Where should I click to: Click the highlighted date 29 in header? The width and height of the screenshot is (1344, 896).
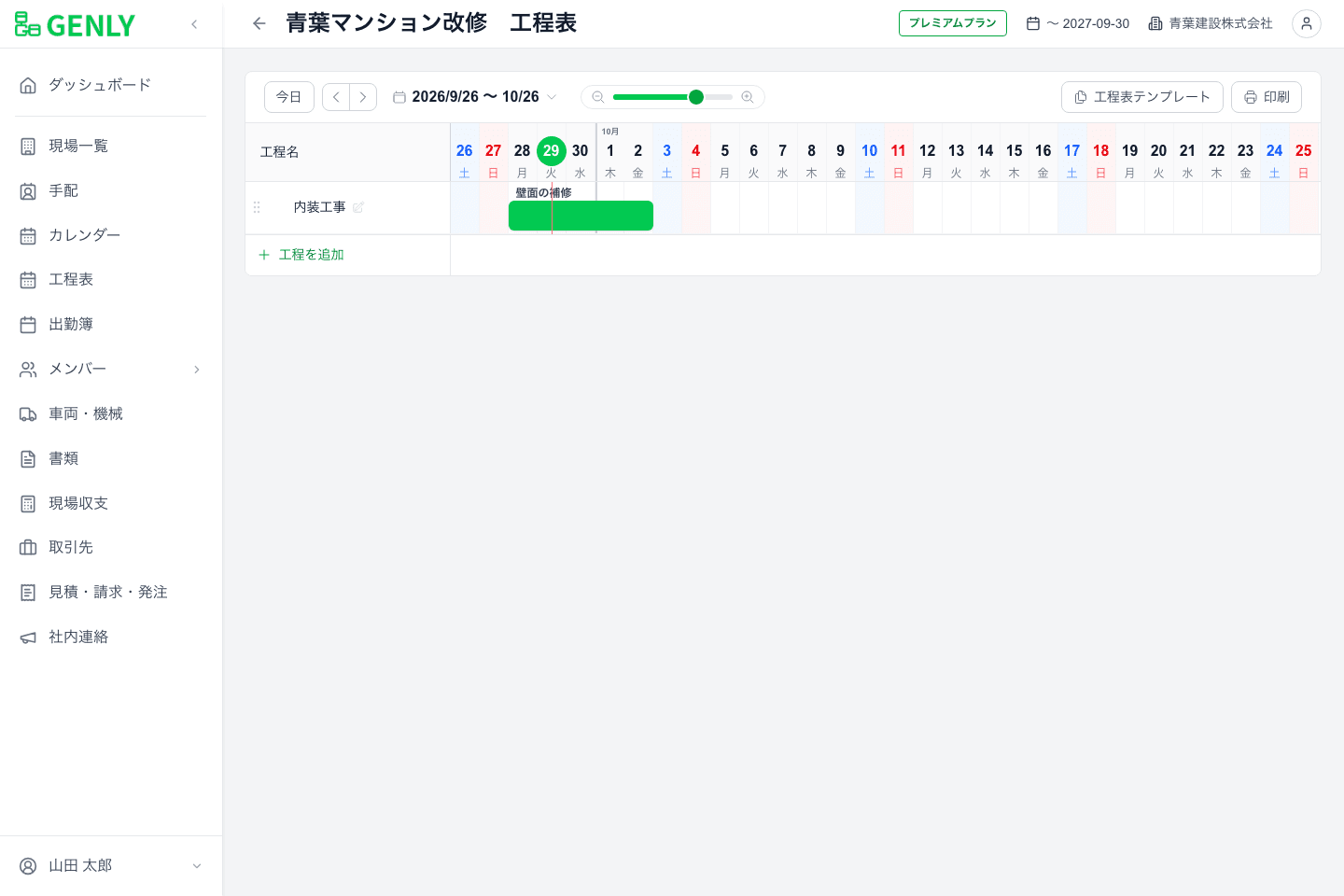pyautogui.click(x=552, y=150)
